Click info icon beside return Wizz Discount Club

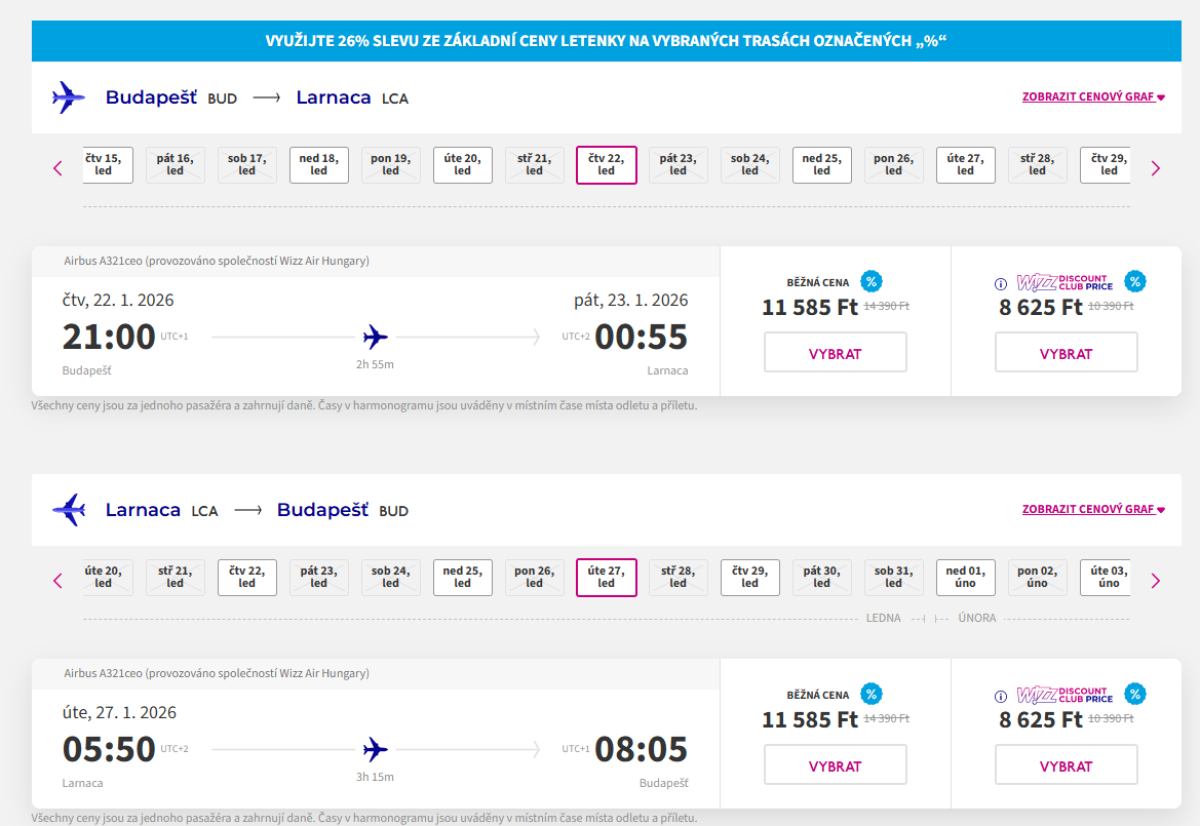click(x=1001, y=696)
